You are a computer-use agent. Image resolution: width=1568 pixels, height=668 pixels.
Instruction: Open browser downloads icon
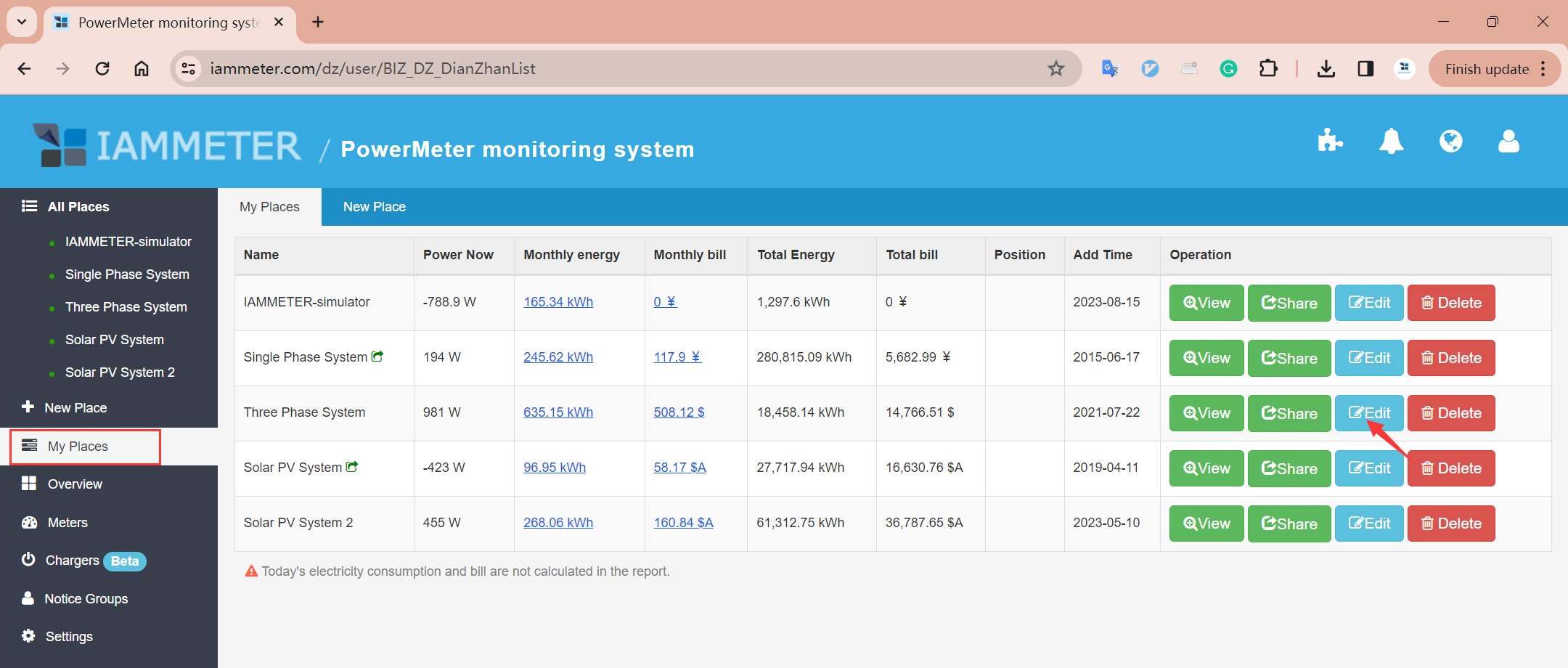tap(1326, 68)
